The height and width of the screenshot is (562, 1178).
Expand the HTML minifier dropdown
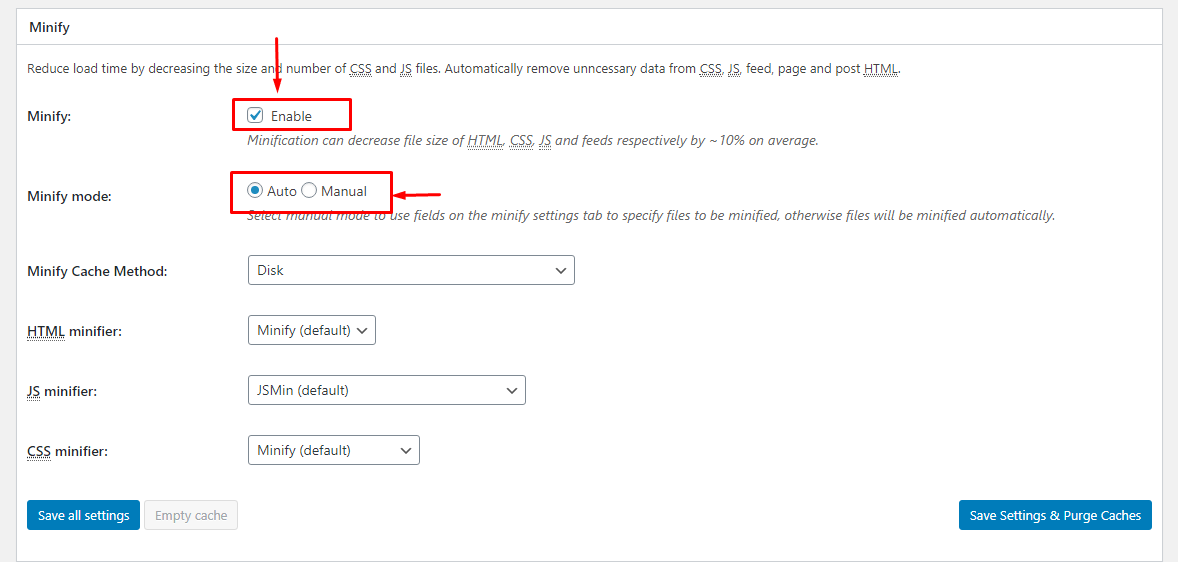coord(311,330)
